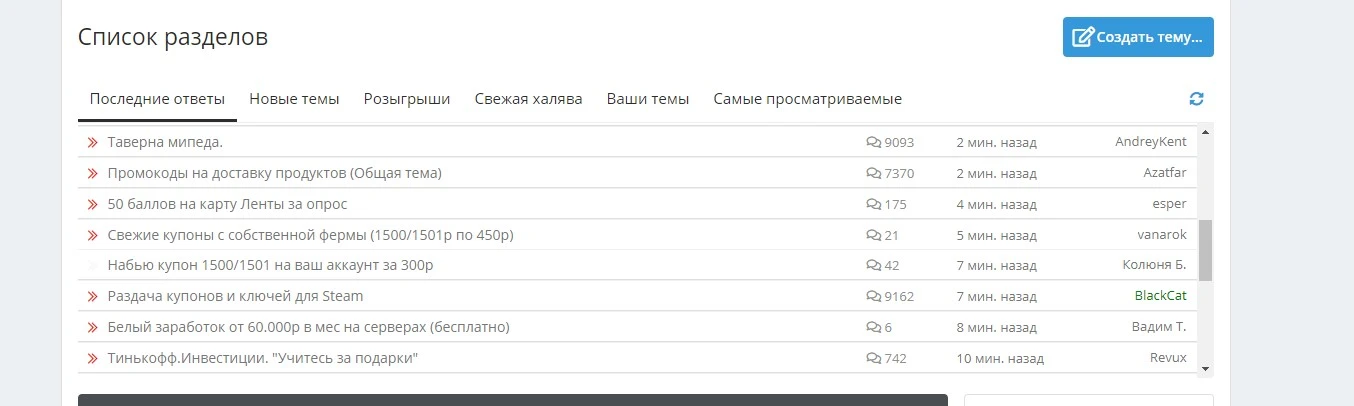The image size is (1354, 406).
Task: Click the scrollbar down arrow of topic list
Action: click(x=1205, y=369)
